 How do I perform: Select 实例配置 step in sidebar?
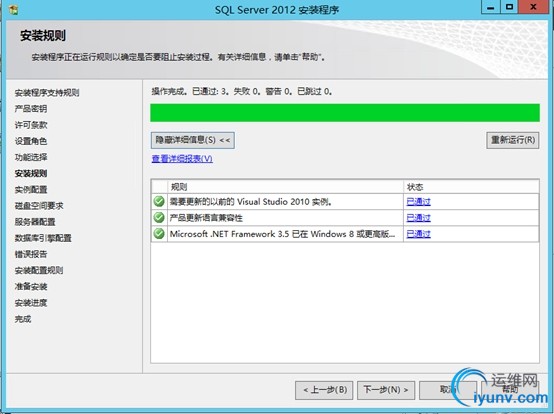click(31, 190)
